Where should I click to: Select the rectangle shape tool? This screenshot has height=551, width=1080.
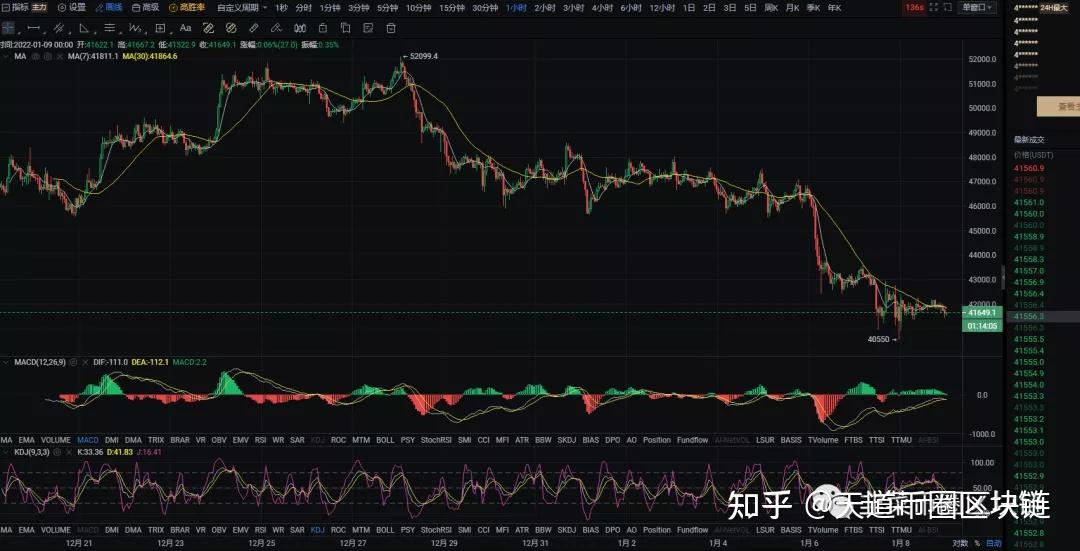[x=160, y=28]
